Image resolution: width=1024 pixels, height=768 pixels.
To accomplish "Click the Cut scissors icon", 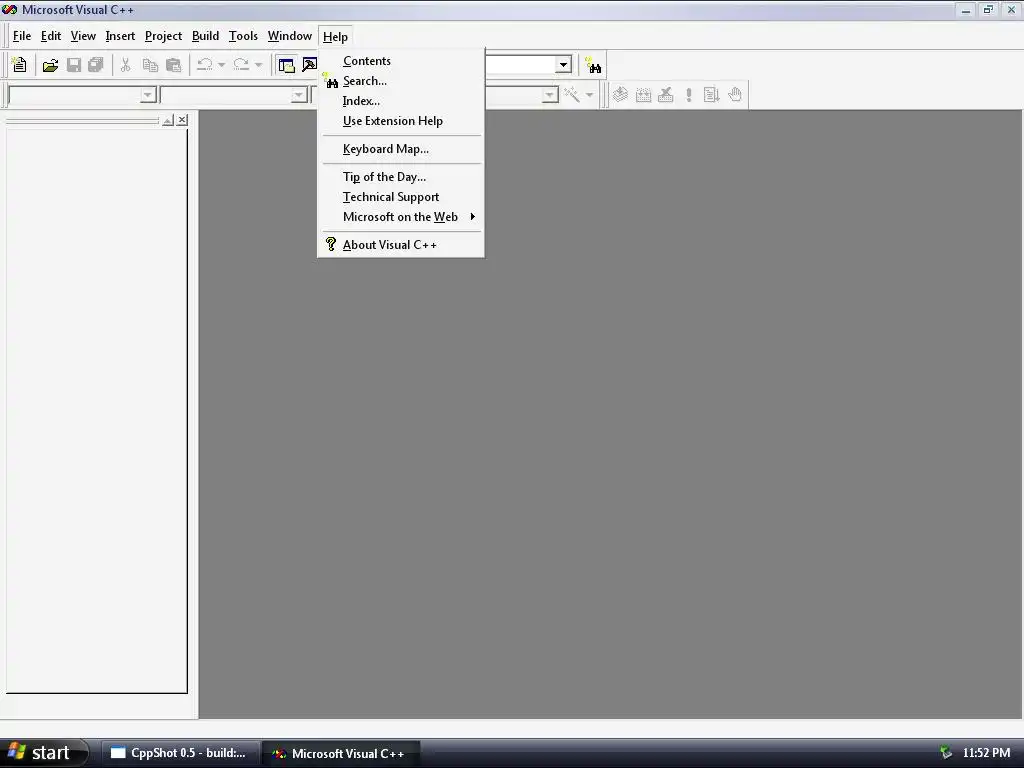I will click(125, 65).
